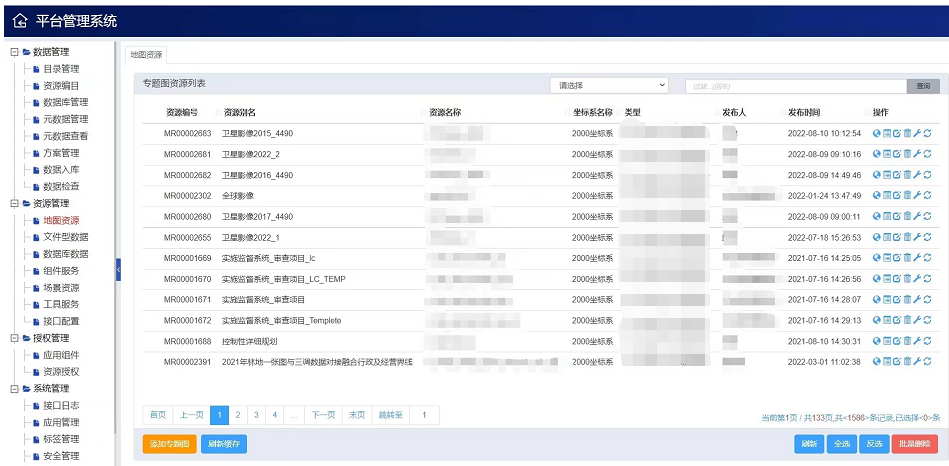Open the 请选择 dropdown
The height and width of the screenshot is (466, 949).
coord(609,86)
